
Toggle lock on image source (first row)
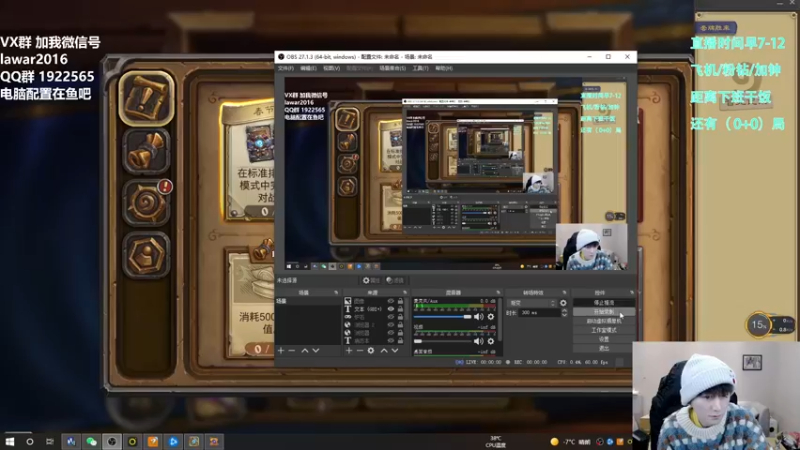click(401, 301)
